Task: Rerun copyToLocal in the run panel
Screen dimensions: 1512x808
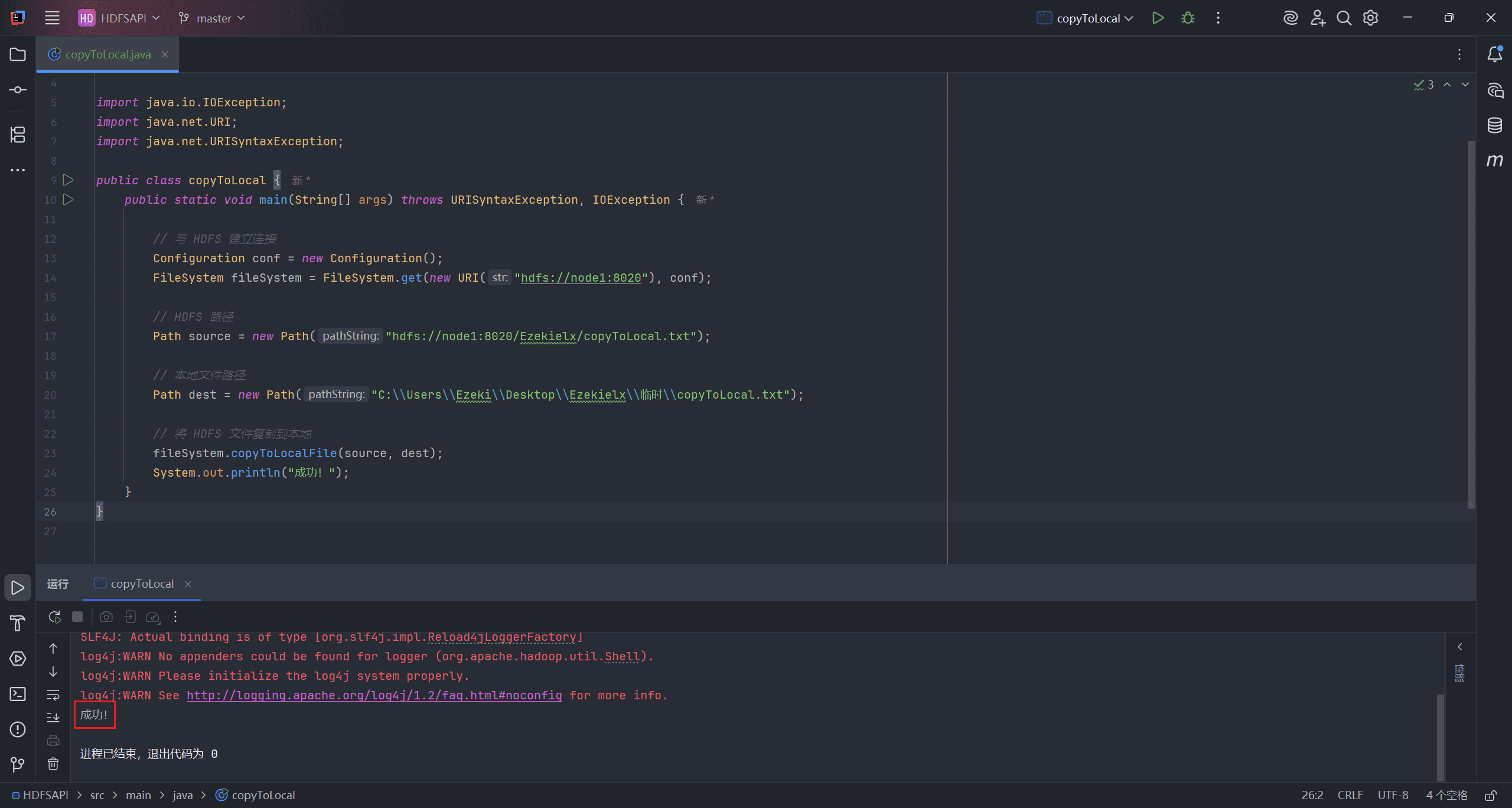Action: tap(54, 617)
